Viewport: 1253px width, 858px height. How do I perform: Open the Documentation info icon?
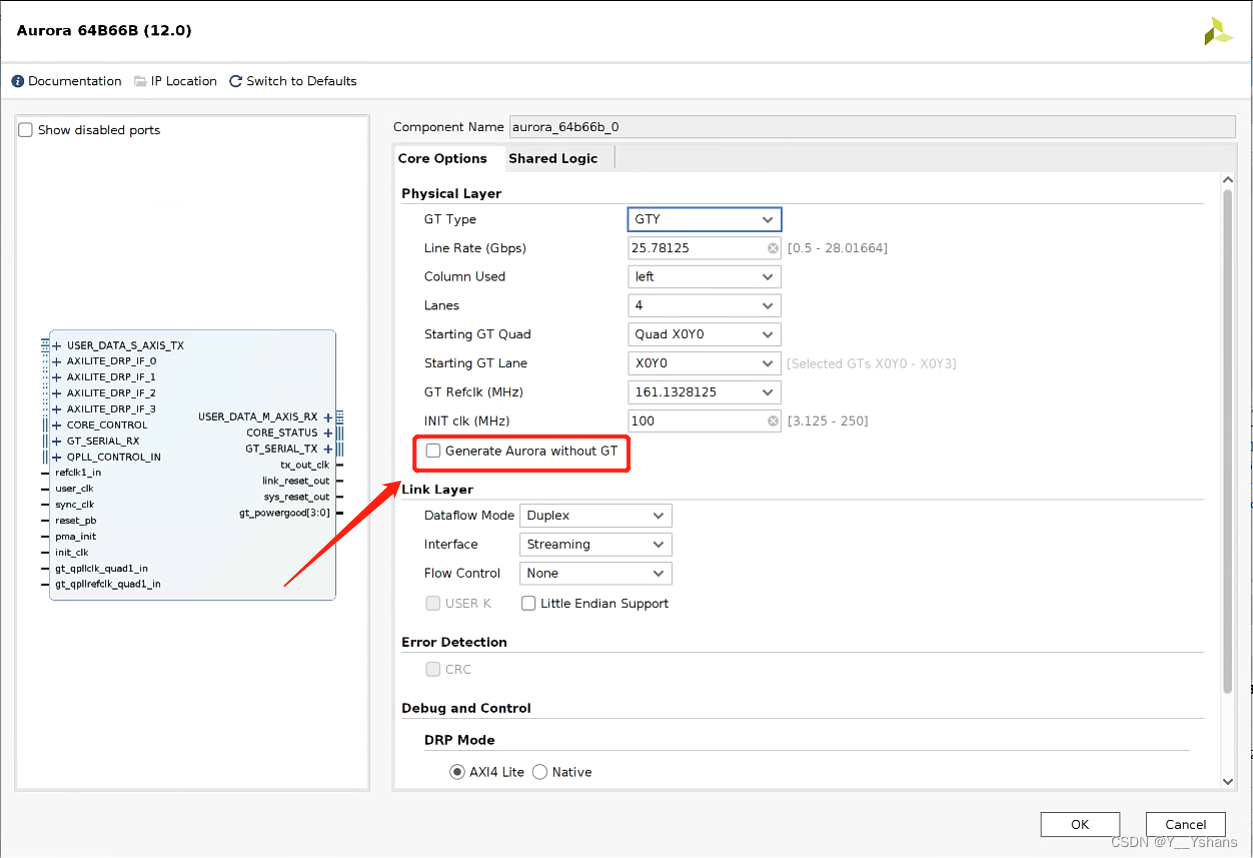(x=18, y=81)
